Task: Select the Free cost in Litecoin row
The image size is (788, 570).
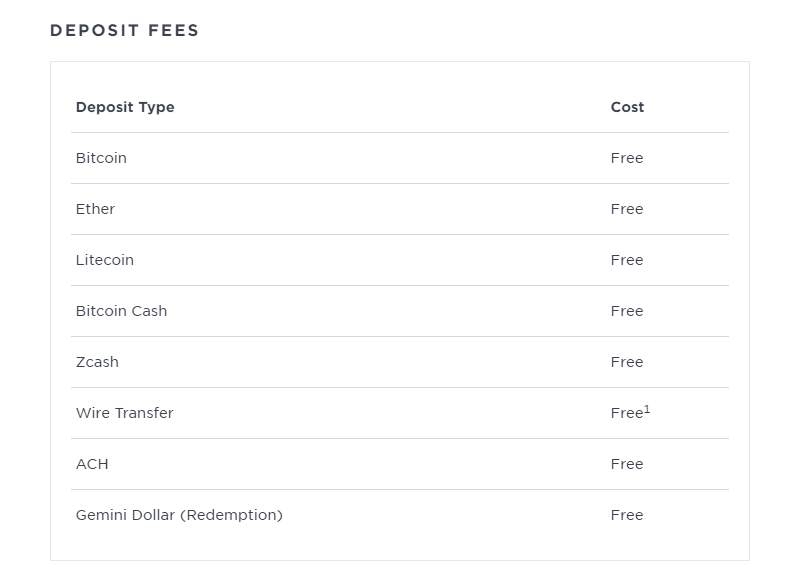Action: (627, 260)
